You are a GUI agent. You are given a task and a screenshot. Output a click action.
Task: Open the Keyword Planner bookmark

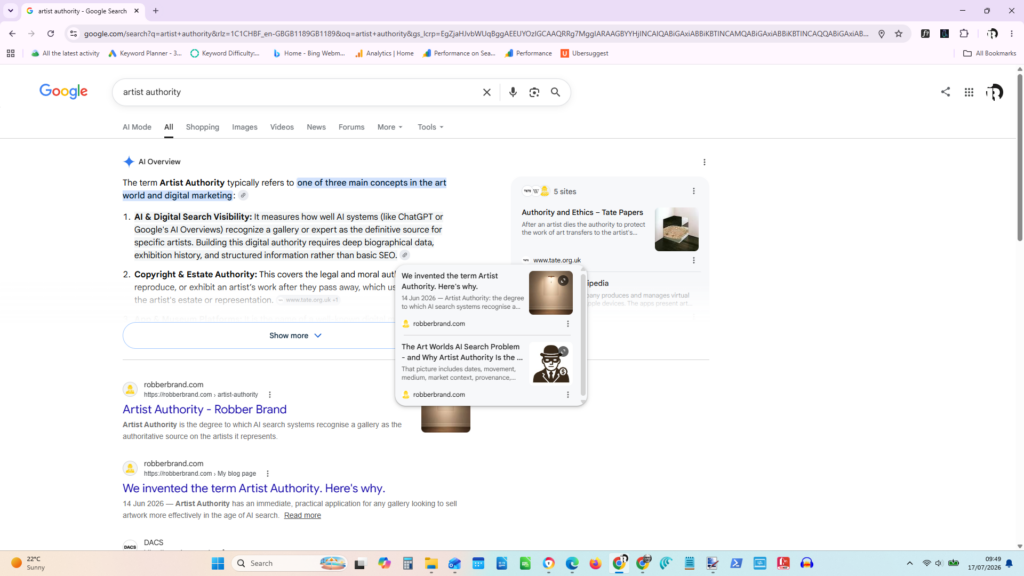[145, 54]
